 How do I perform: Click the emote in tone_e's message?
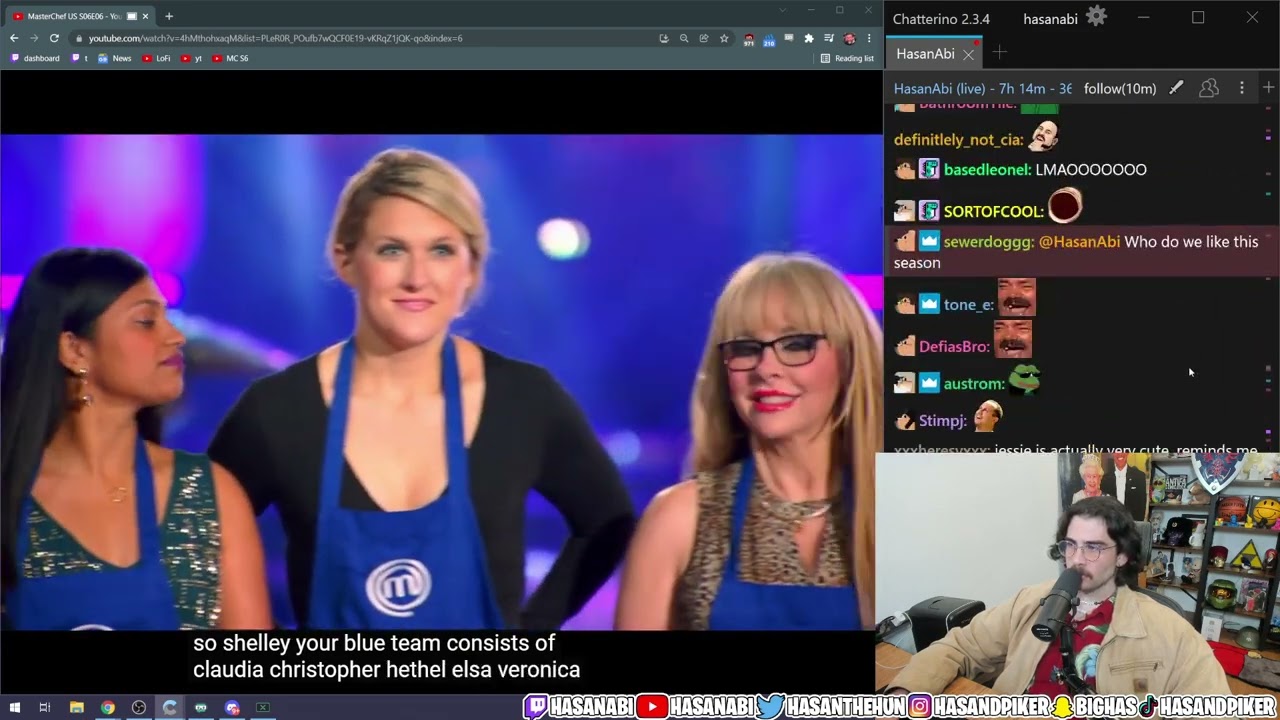(x=1016, y=298)
